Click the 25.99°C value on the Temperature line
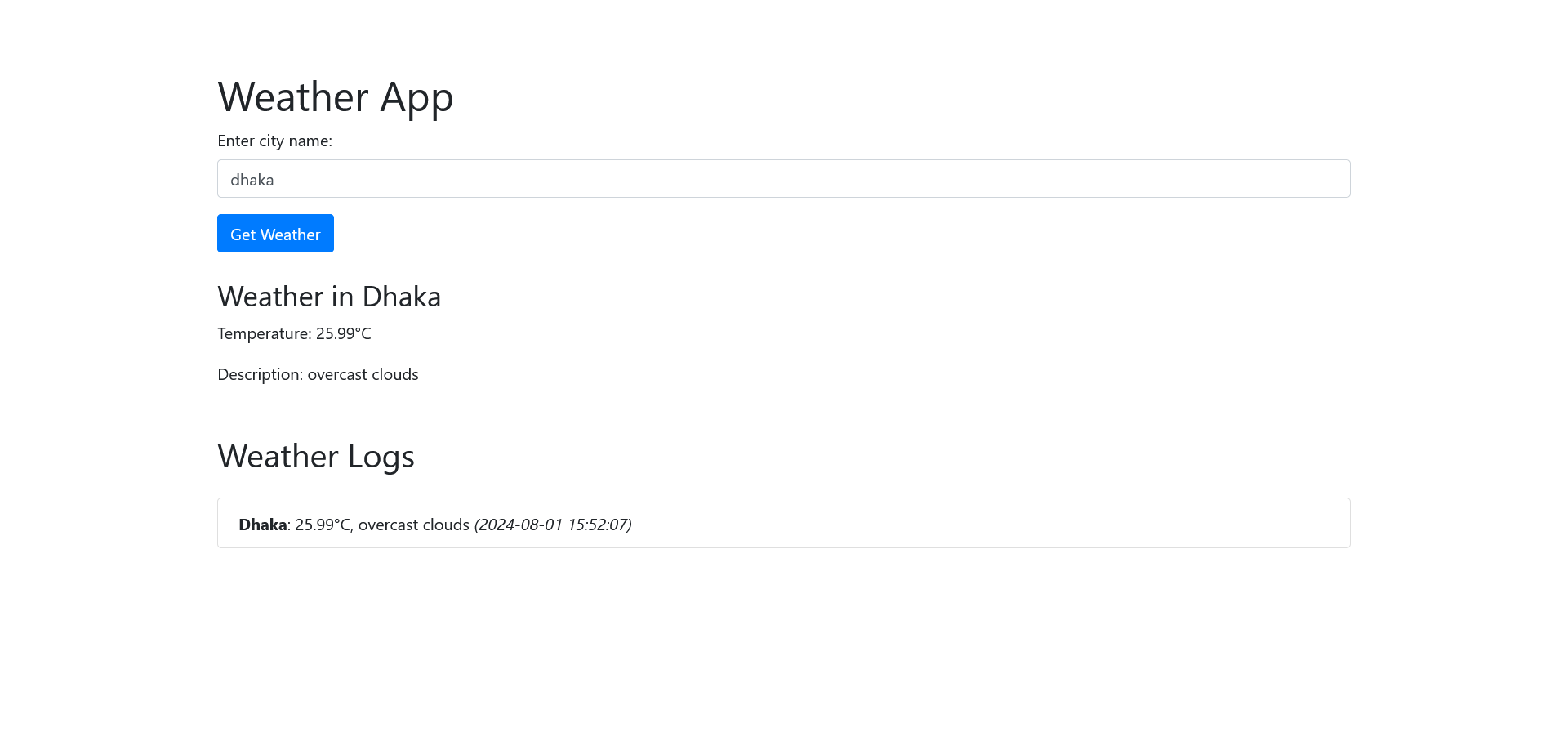Viewport: 1568px width, 746px height. 344,333
